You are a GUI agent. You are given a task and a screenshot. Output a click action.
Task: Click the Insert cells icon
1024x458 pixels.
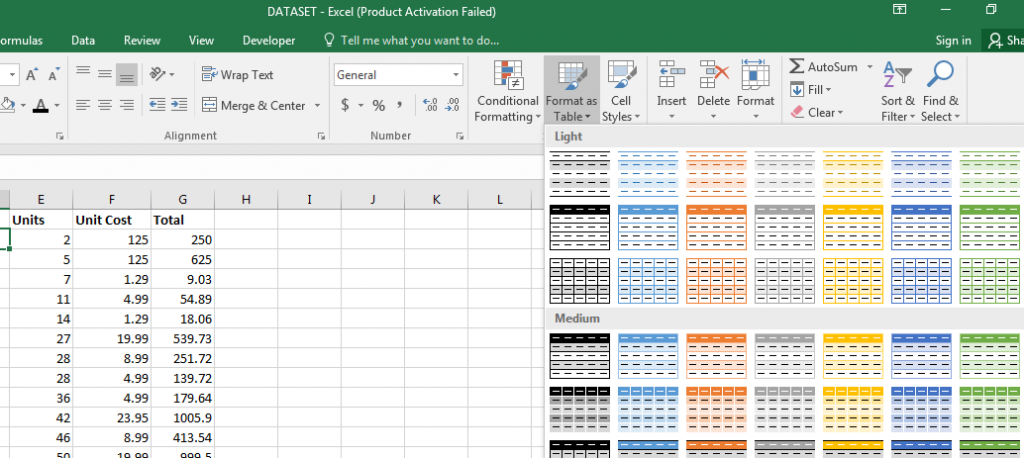click(x=671, y=74)
